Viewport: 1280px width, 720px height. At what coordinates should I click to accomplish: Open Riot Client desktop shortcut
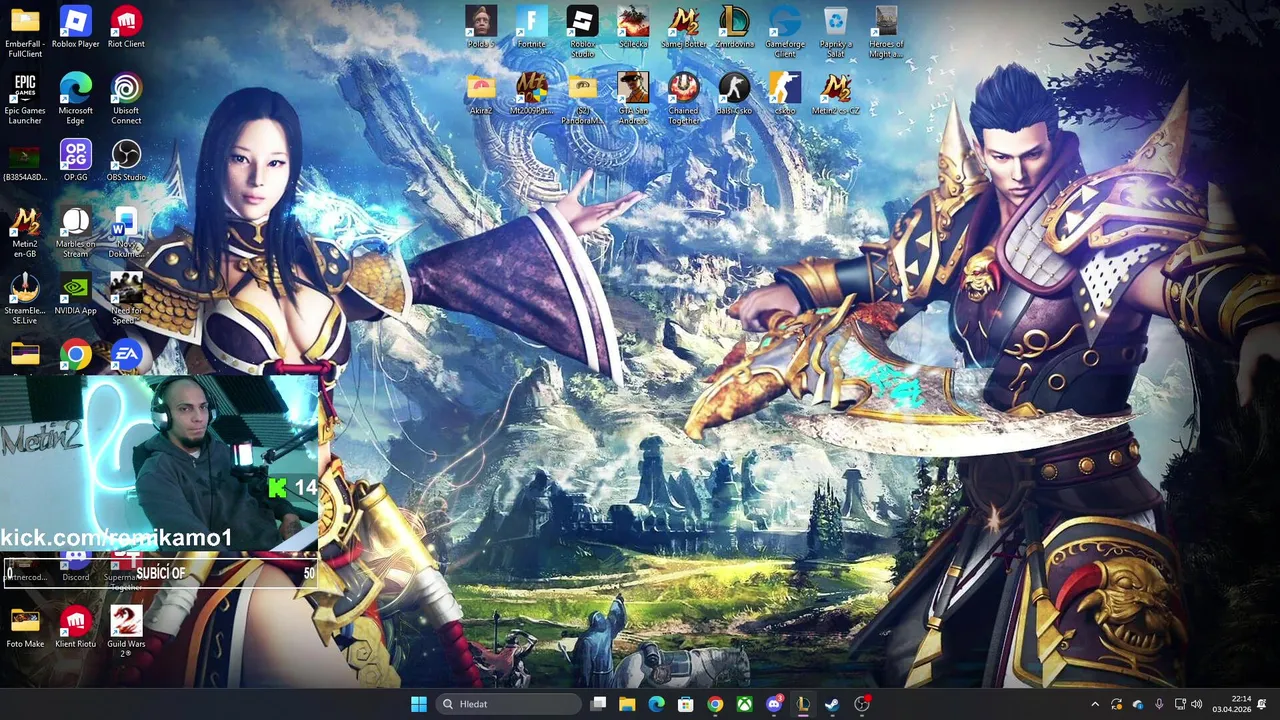[126, 27]
